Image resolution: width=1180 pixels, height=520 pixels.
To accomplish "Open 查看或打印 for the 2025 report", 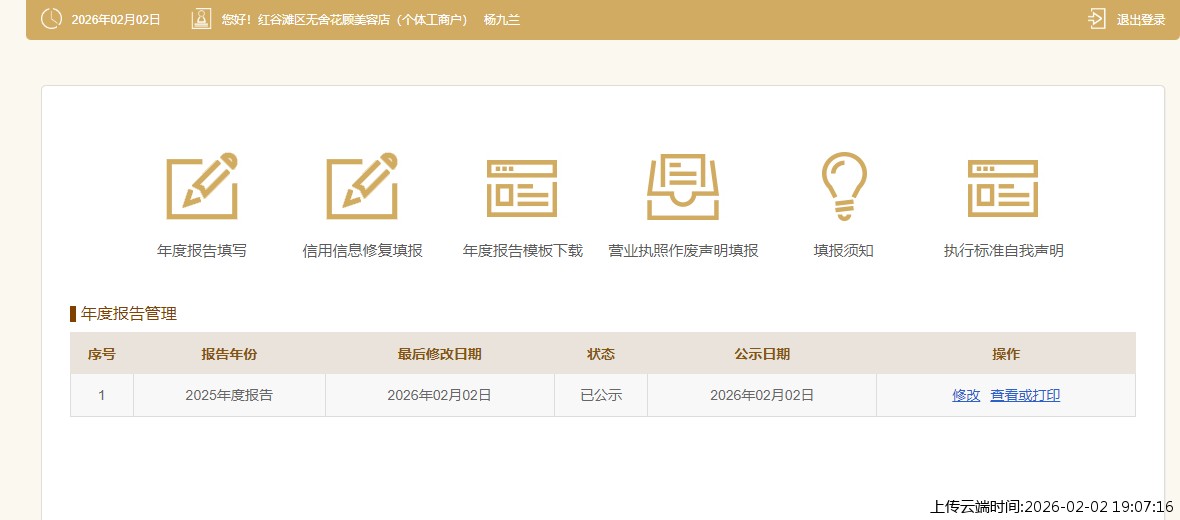I will [x=1025, y=395].
